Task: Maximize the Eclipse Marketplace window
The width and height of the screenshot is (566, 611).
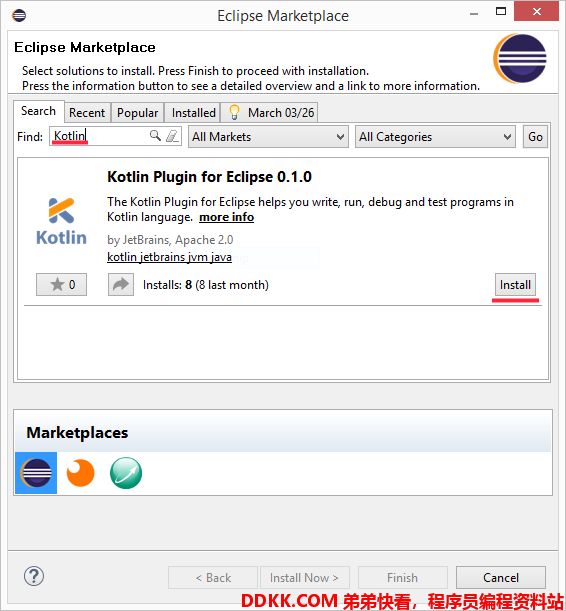Action: click(x=501, y=12)
